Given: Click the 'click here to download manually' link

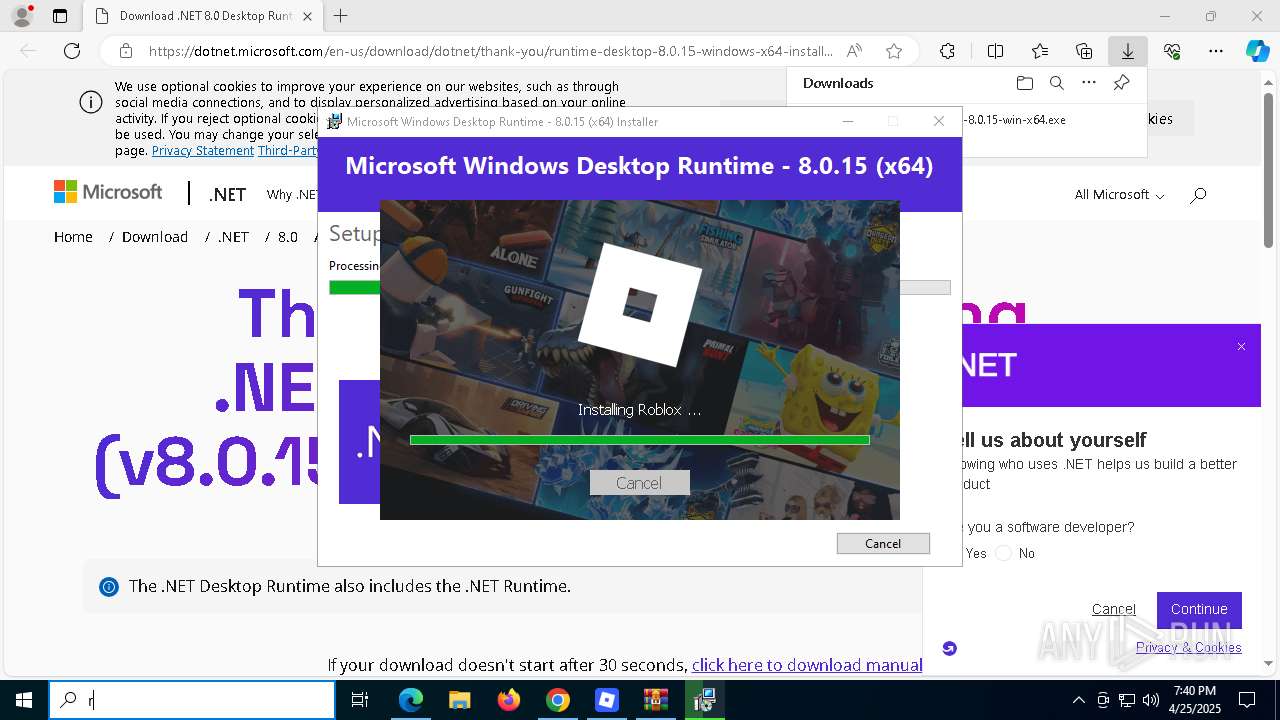Looking at the screenshot, I should [x=806, y=665].
